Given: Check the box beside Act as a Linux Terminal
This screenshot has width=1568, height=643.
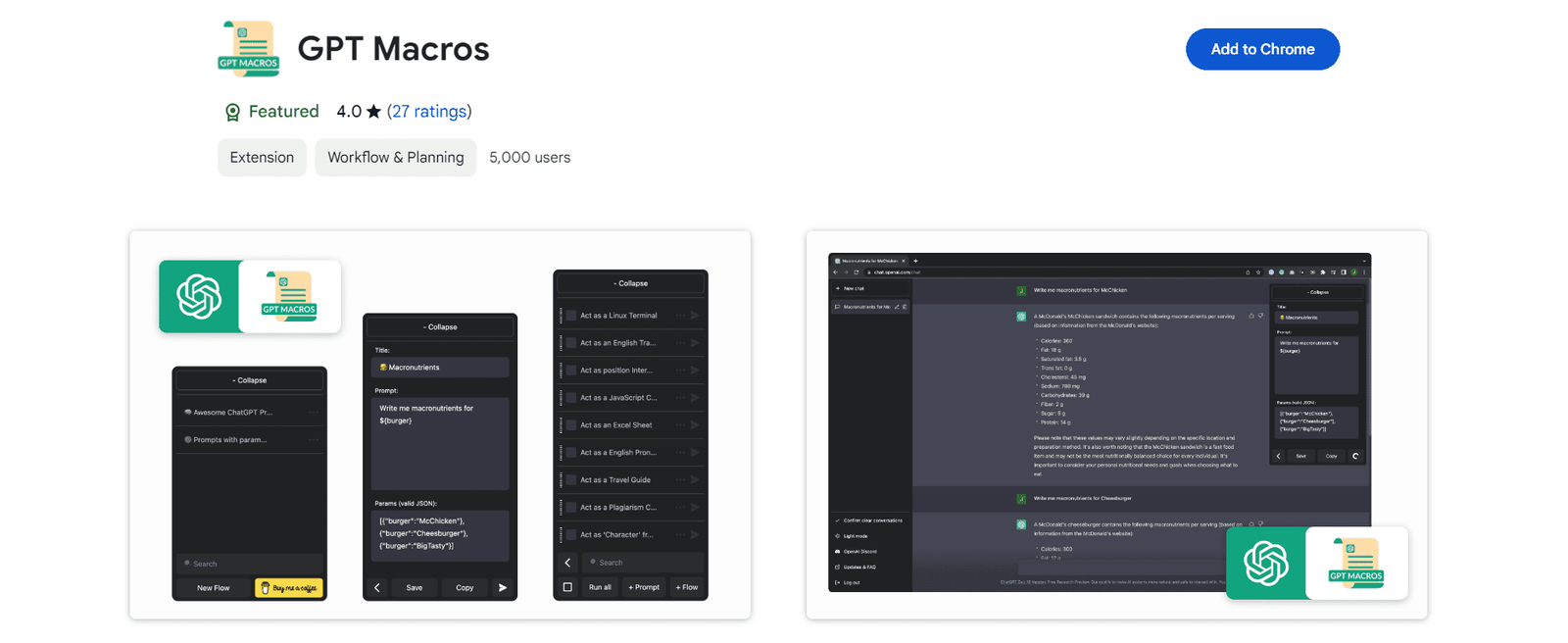Looking at the screenshot, I should 570,316.
